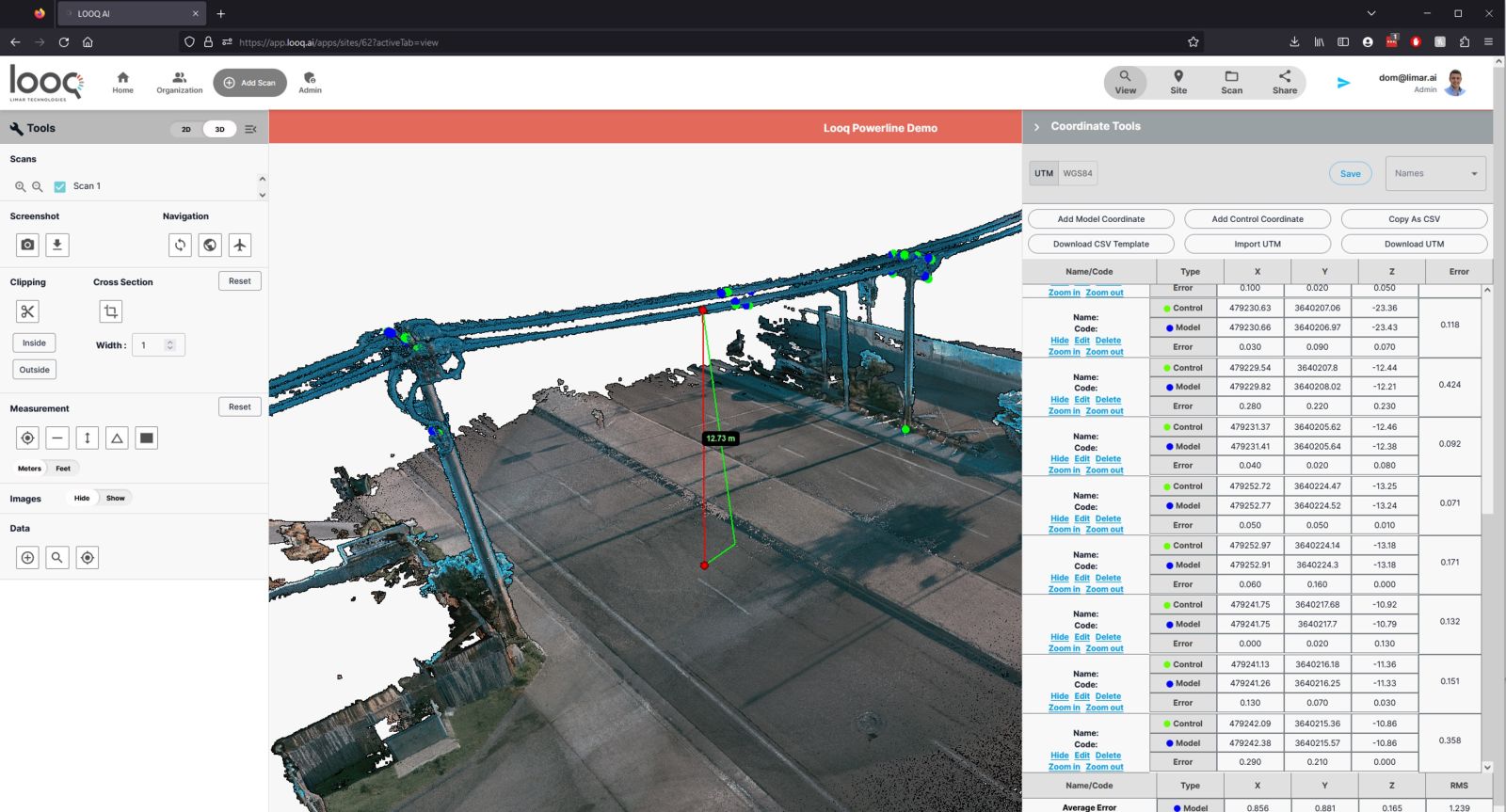Uncheck the Scan 1 checkbox
The width and height of the screenshot is (1506, 812).
click(x=60, y=186)
